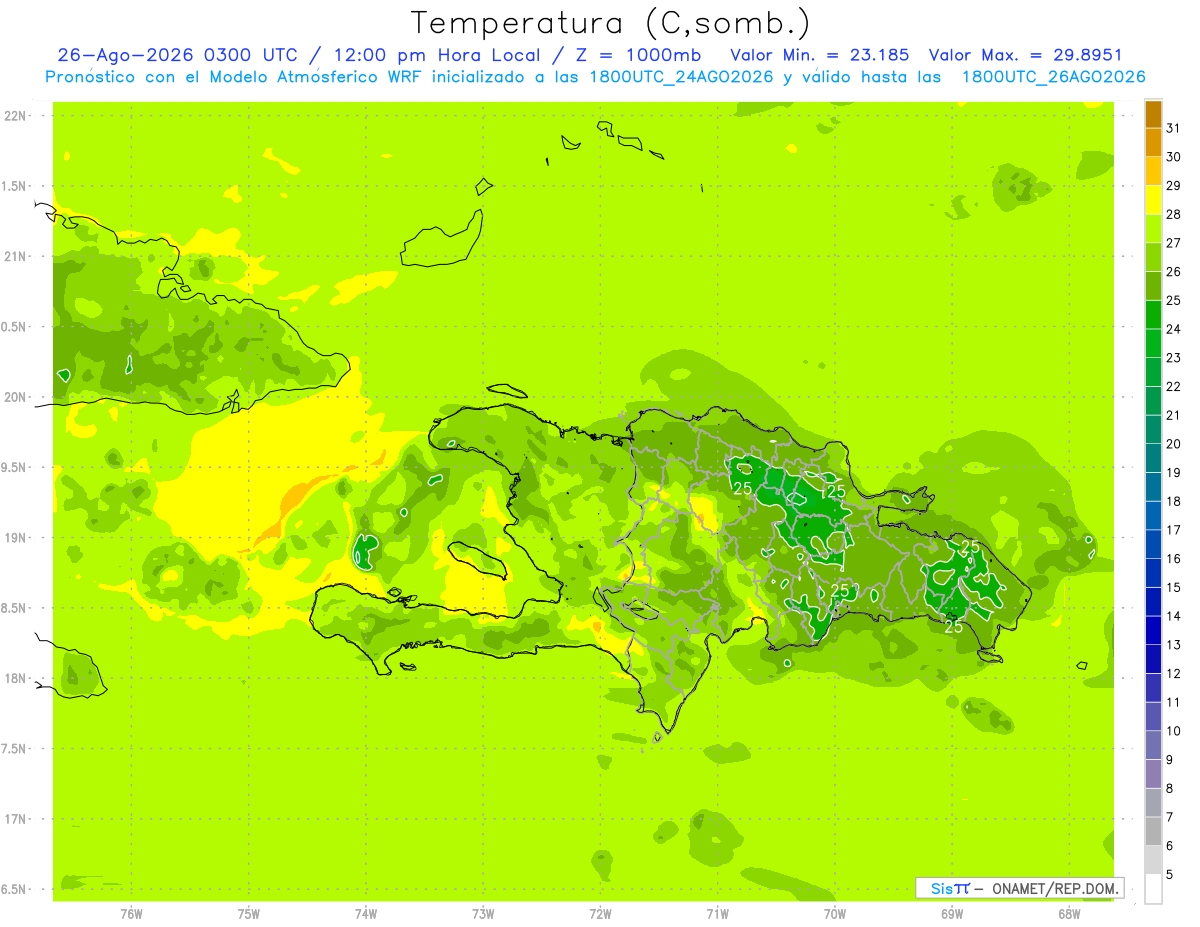Image resolution: width=1200 pixels, height=927 pixels.
Task: Click the '22N' latitude axis label
Action: [17, 115]
